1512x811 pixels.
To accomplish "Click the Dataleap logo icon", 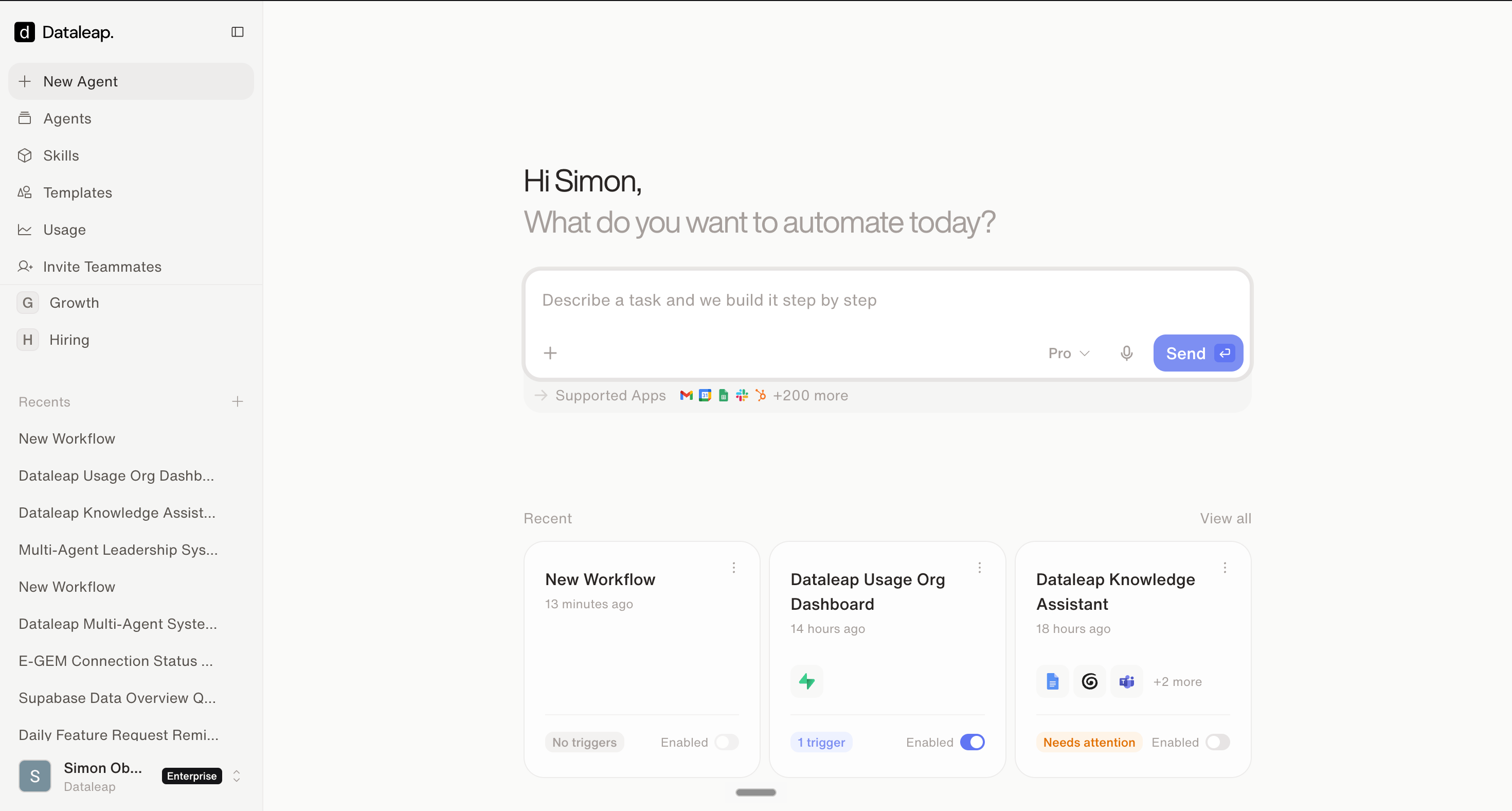I will [24, 32].
